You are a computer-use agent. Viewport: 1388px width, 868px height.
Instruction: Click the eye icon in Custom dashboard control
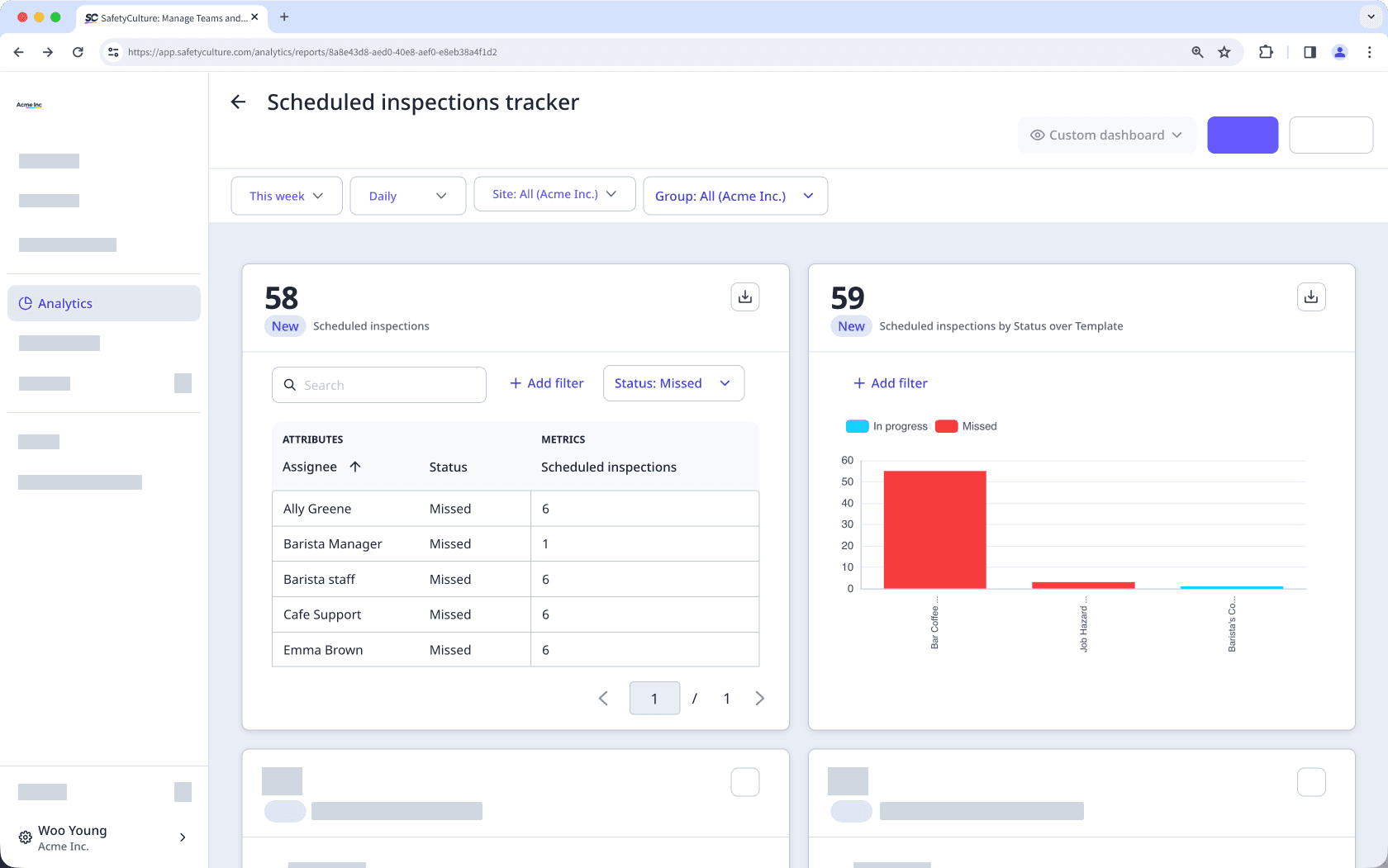1037,135
